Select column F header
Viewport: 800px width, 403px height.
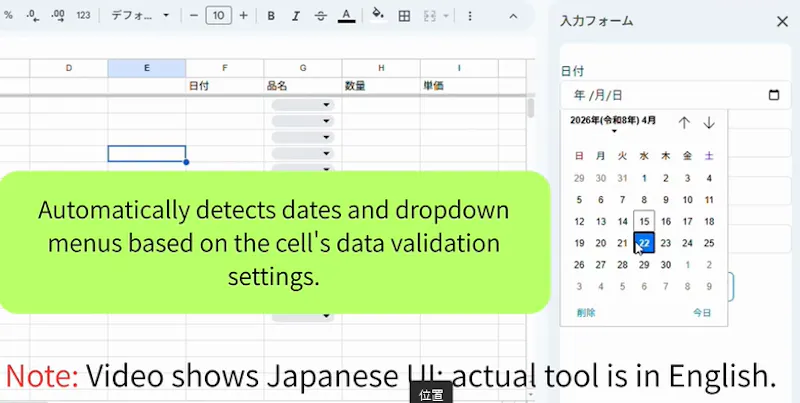(224, 68)
